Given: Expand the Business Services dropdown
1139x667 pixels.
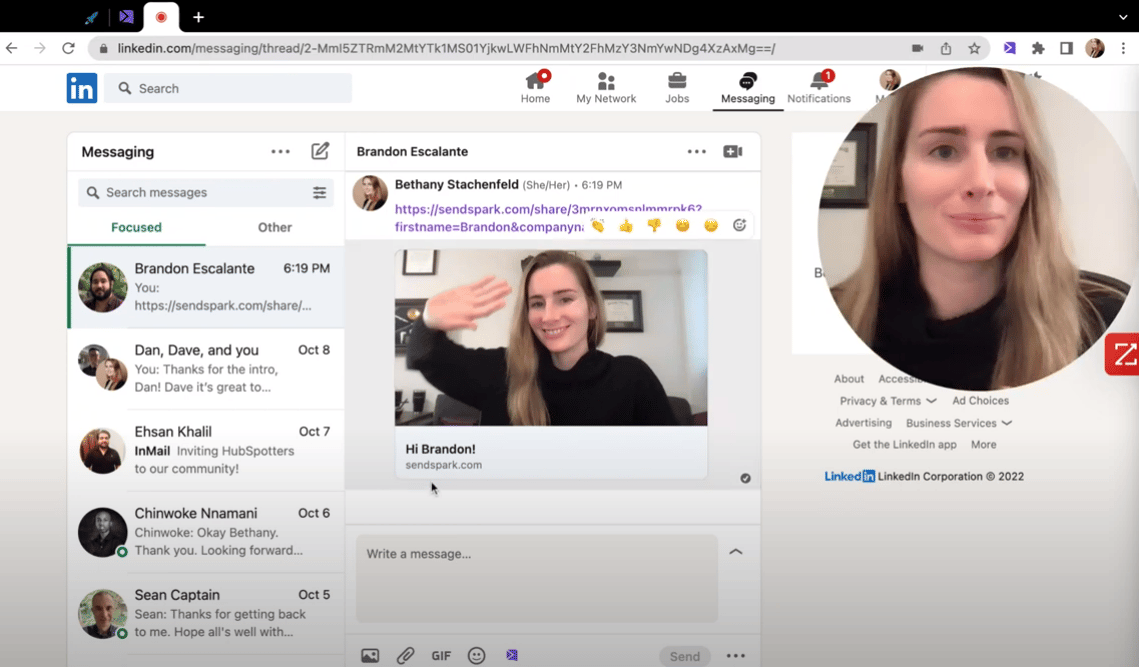Looking at the screenshot, I should click(x=959, y=423).
